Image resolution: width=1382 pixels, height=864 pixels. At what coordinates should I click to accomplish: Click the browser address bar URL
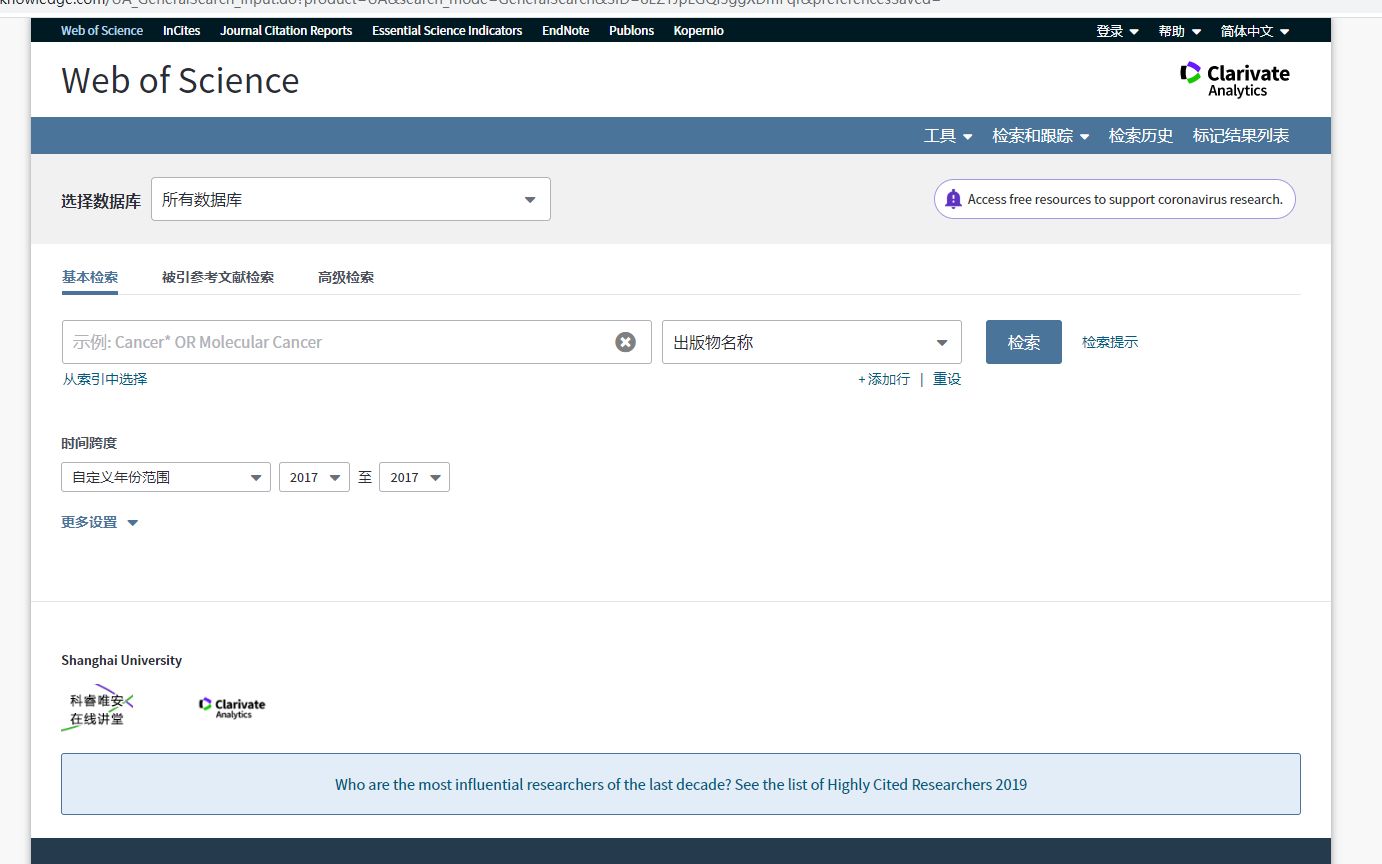click(x=470, y=4)
